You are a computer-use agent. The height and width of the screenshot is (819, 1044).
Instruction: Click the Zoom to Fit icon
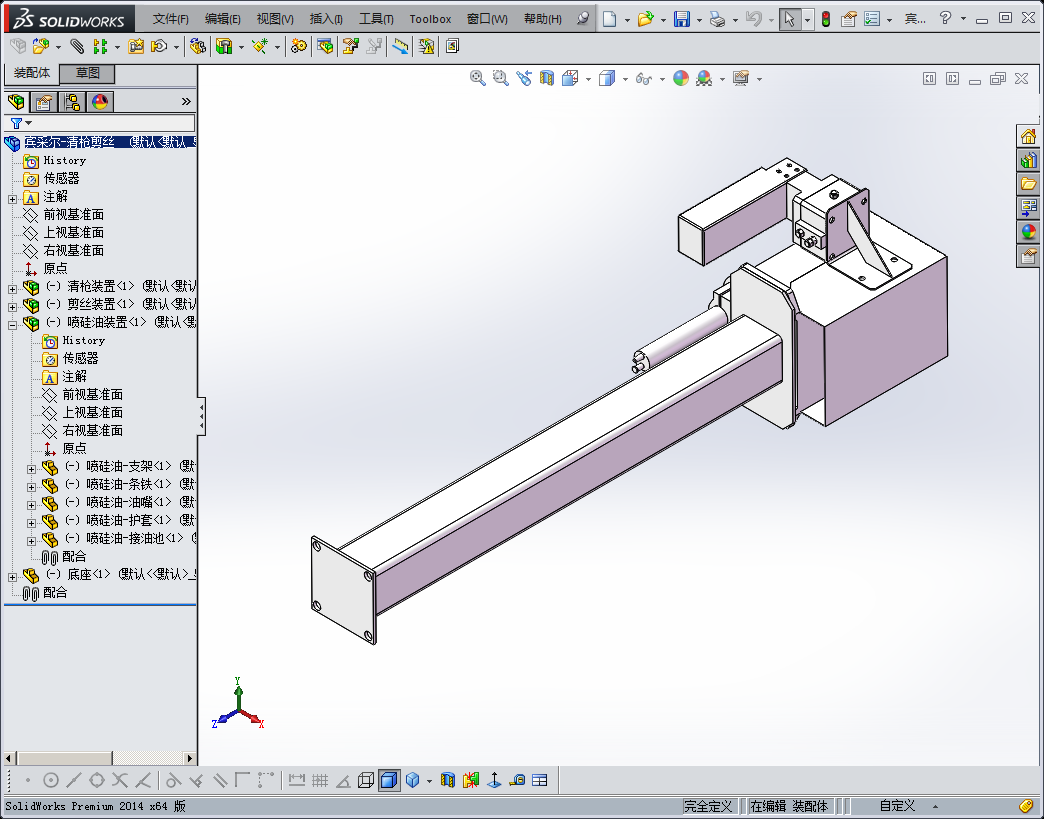(477, 79)
